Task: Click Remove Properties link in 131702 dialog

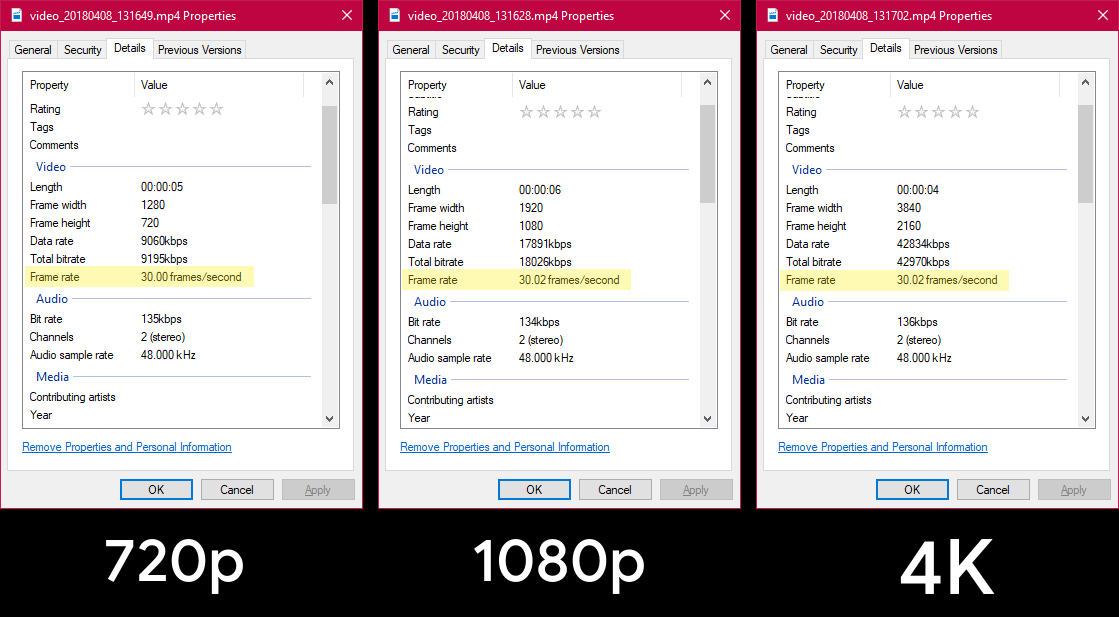Action: pyautogui.click(x=882, y=447)
